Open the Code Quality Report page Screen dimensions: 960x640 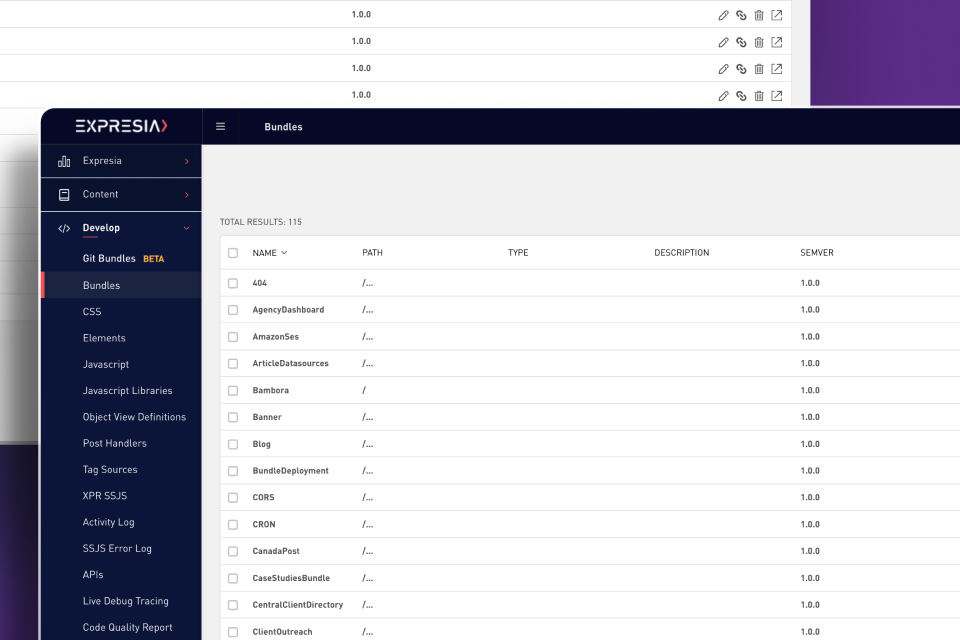tap(127, 627)
